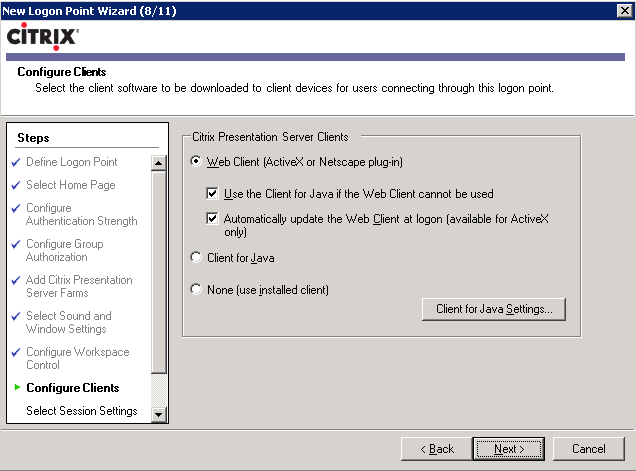Cancel the New Logon Point Wizard
Viewport: 636px width, 471px height.
coord(589,449)
